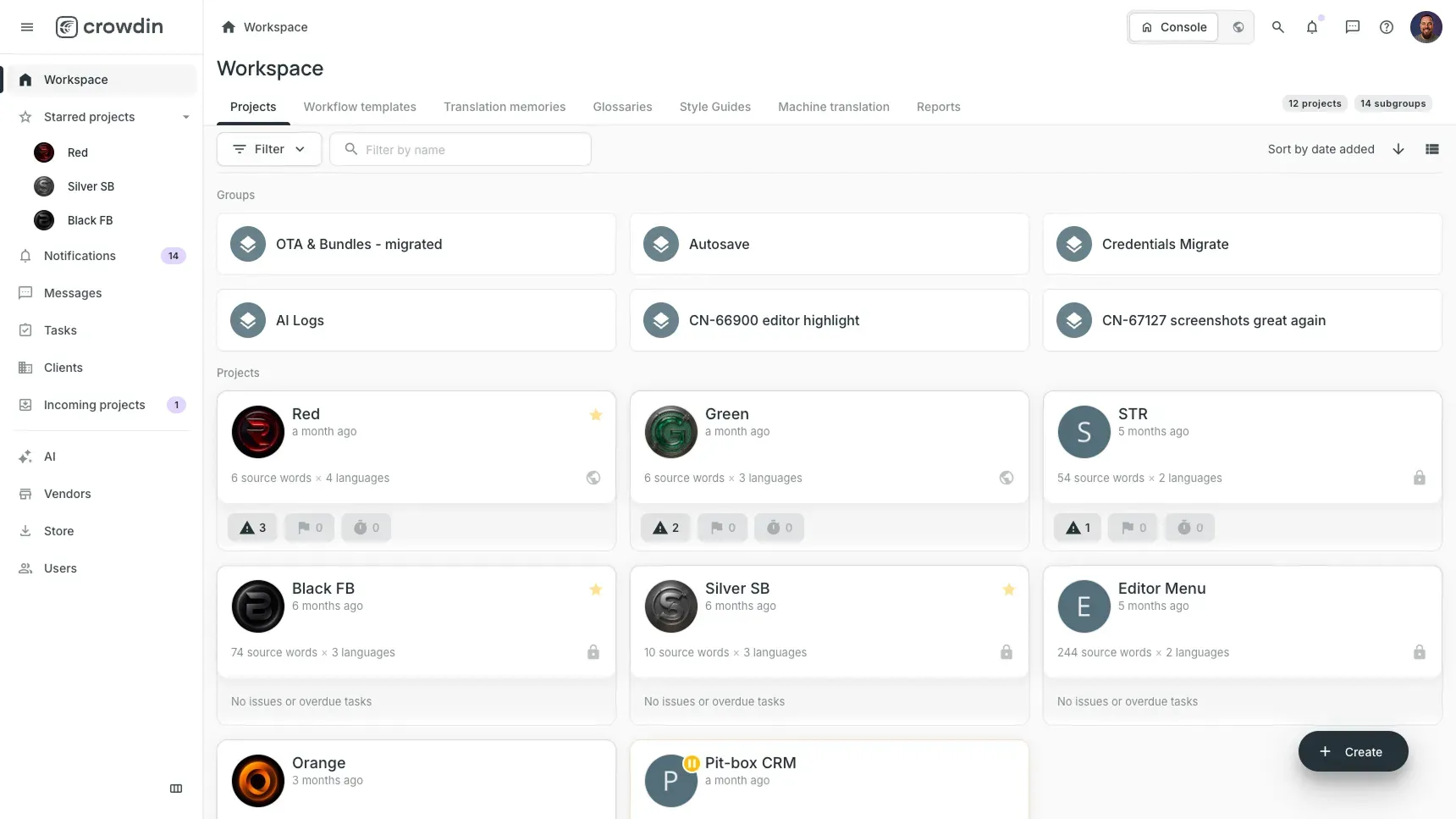
Task: Unstar the Silver SB project
Action: [x=1009, y=589]
